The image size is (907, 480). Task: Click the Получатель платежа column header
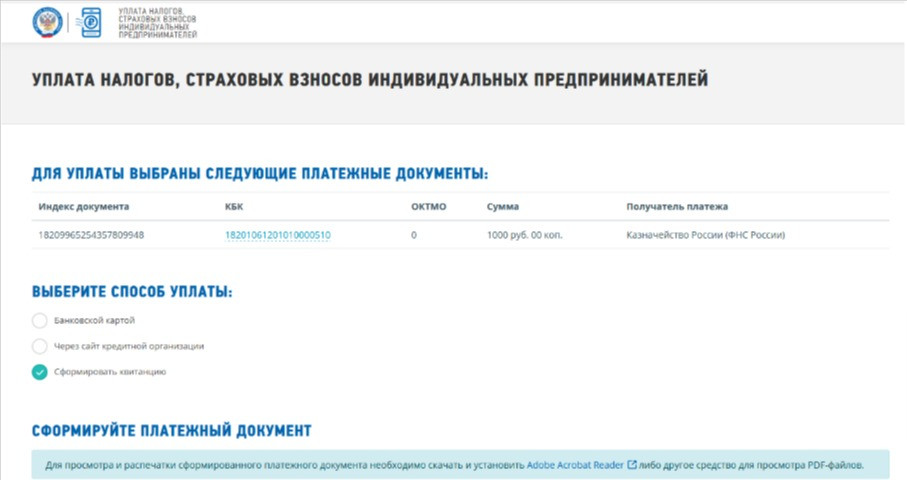pyautogui.click(x=677, y=206)
